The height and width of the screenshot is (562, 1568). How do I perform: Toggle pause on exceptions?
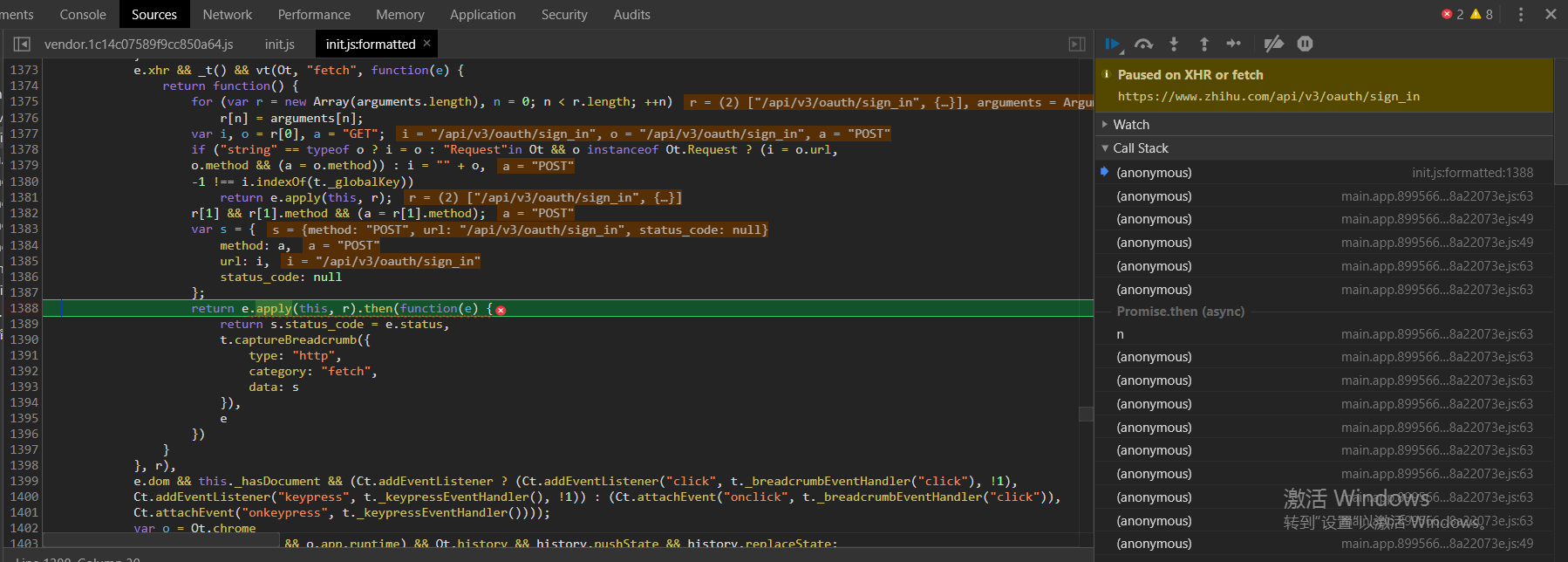(x=1305, y=44)
